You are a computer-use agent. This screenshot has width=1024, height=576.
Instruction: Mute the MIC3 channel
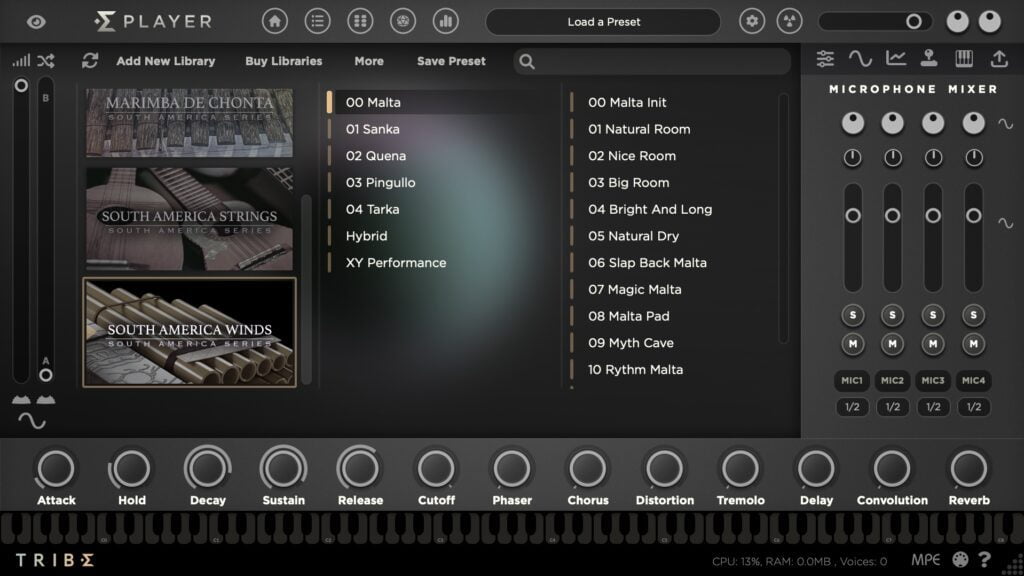933,344
